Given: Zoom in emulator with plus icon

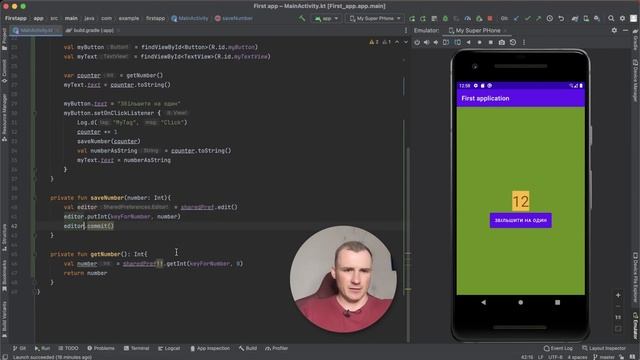Looking at the screenshot, I should (x=618, y=295).
